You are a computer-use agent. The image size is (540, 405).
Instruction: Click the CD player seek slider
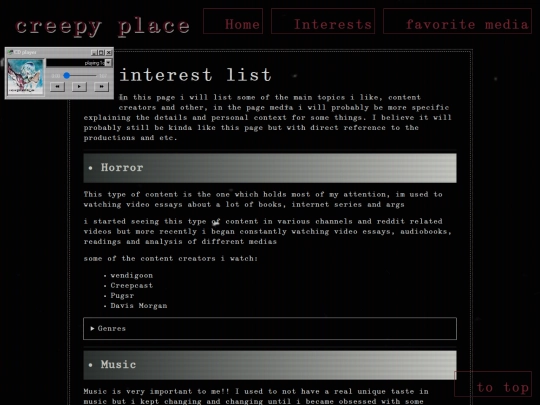(79, 75)
